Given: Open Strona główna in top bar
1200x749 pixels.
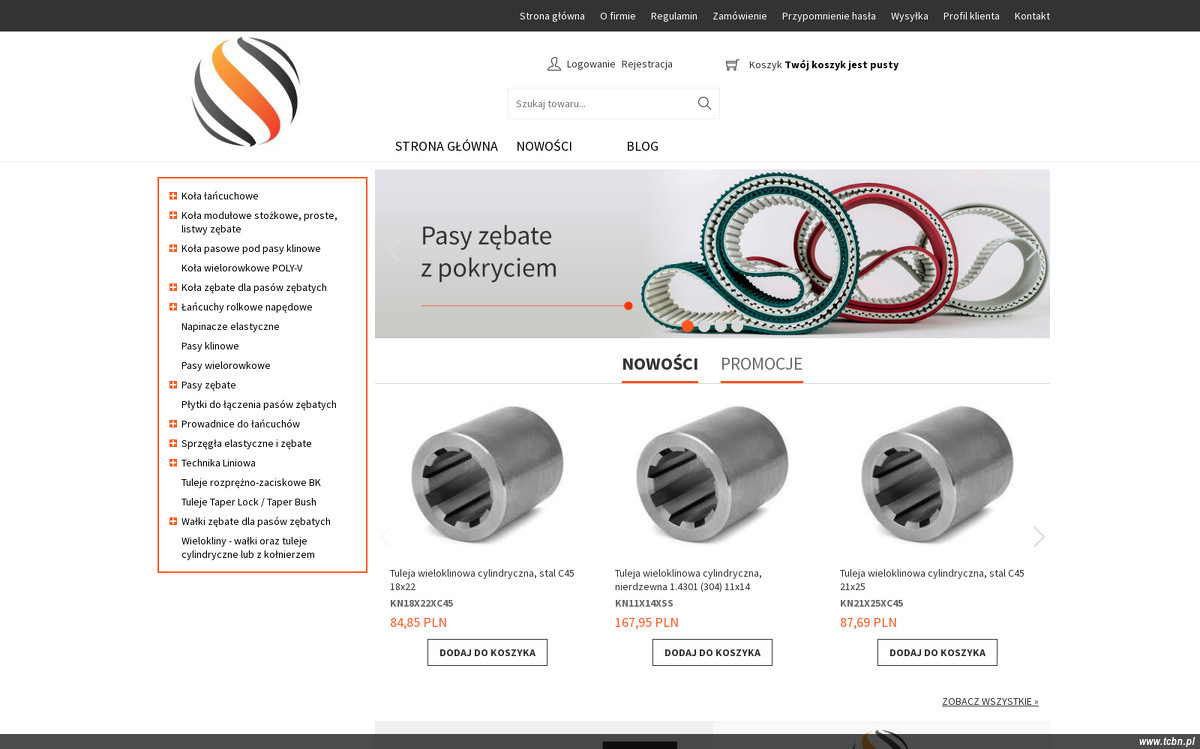Looking at the screenshot, I should point(552,16).
